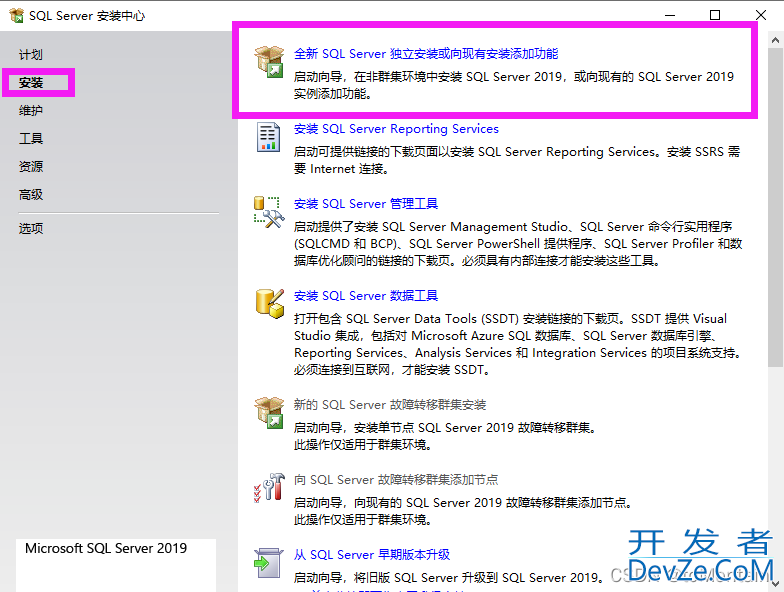Click the text 此操作仅适用于群集环境 under 故障转移群集添加节点

pos(363,520)
